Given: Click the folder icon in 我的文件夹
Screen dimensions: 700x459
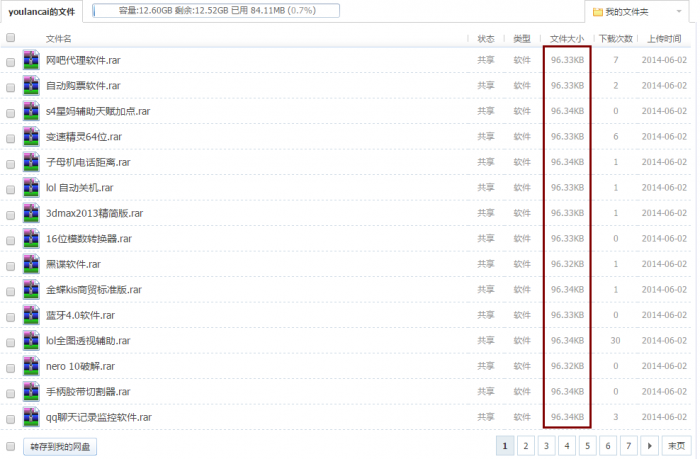Looking at the screenshot, I should pyautogui.click(x=597, y=12).
